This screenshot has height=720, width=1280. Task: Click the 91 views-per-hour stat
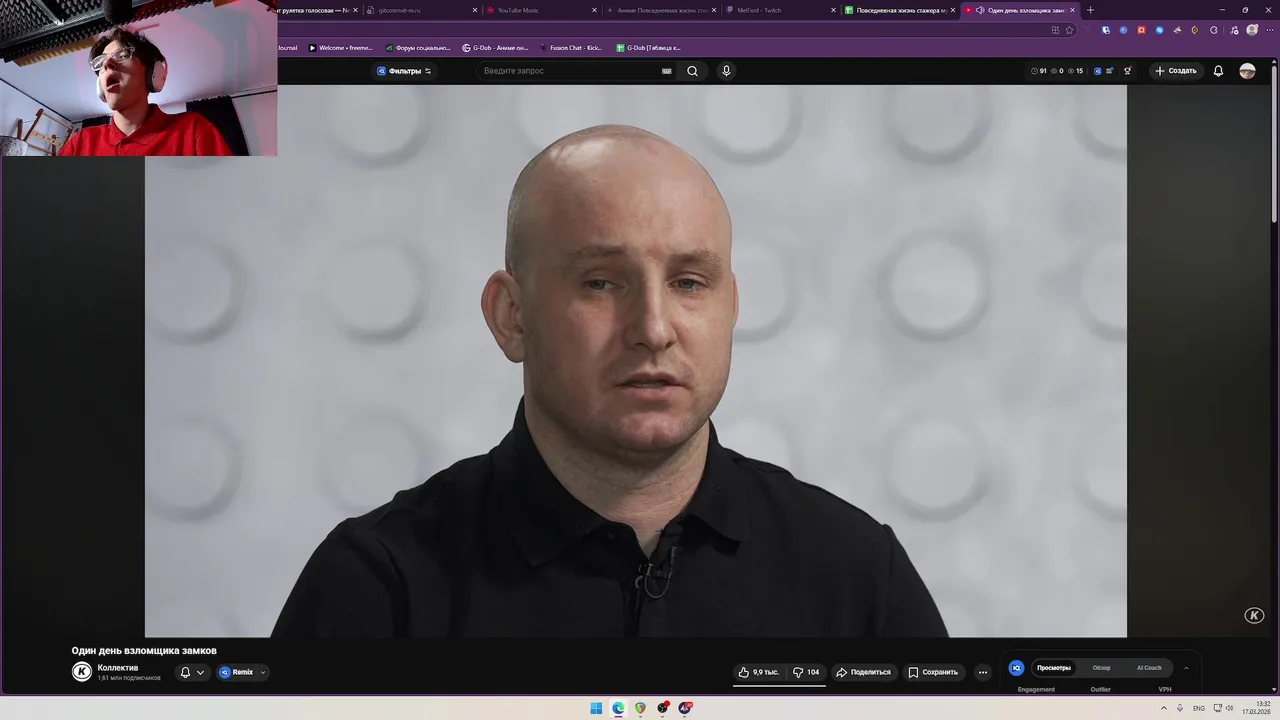1039,71
